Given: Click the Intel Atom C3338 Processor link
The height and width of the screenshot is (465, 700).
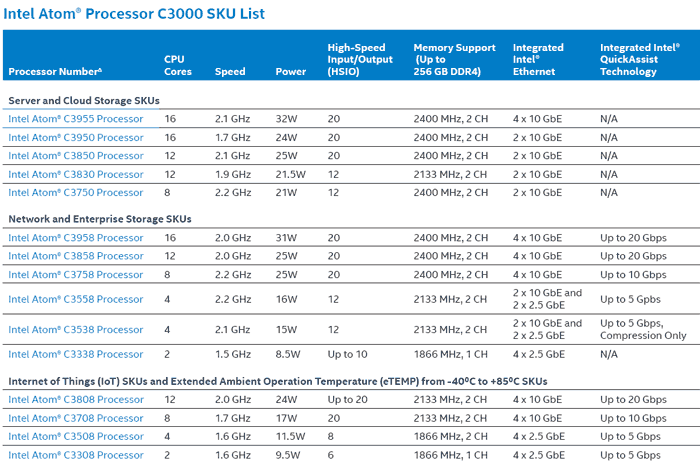Looking at the screenshot, I should coord(76,354).
